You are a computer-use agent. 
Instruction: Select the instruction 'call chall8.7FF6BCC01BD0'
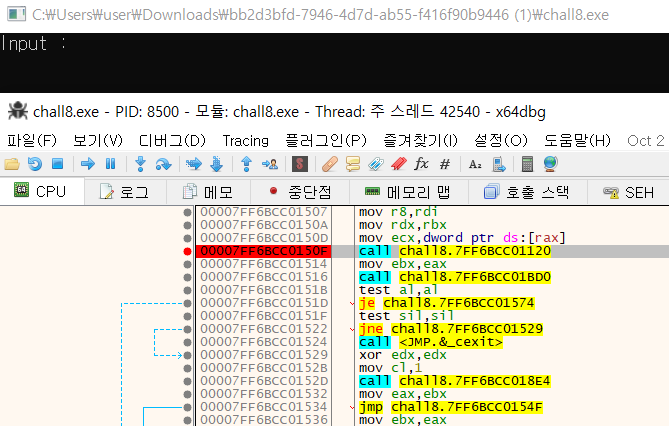(x=455, y=277)
